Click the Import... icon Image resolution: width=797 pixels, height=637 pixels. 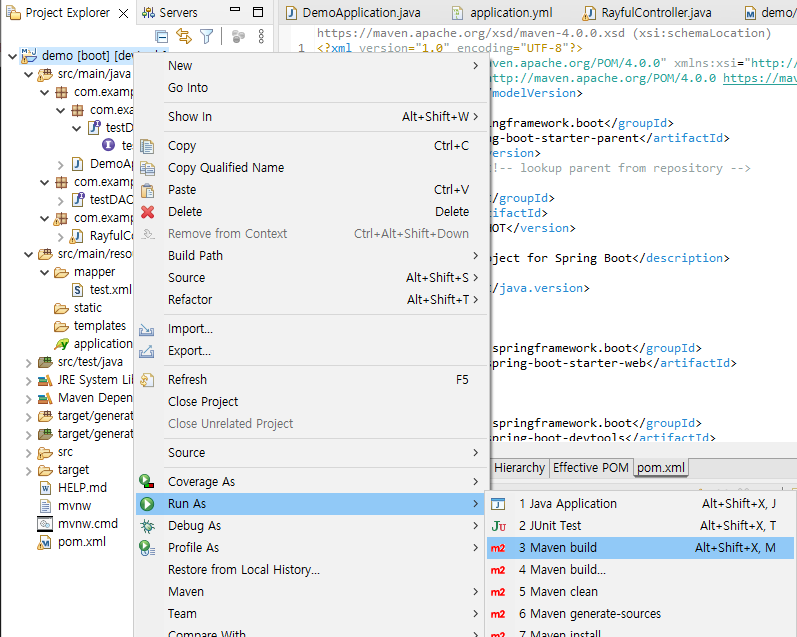tap(147, 329)
